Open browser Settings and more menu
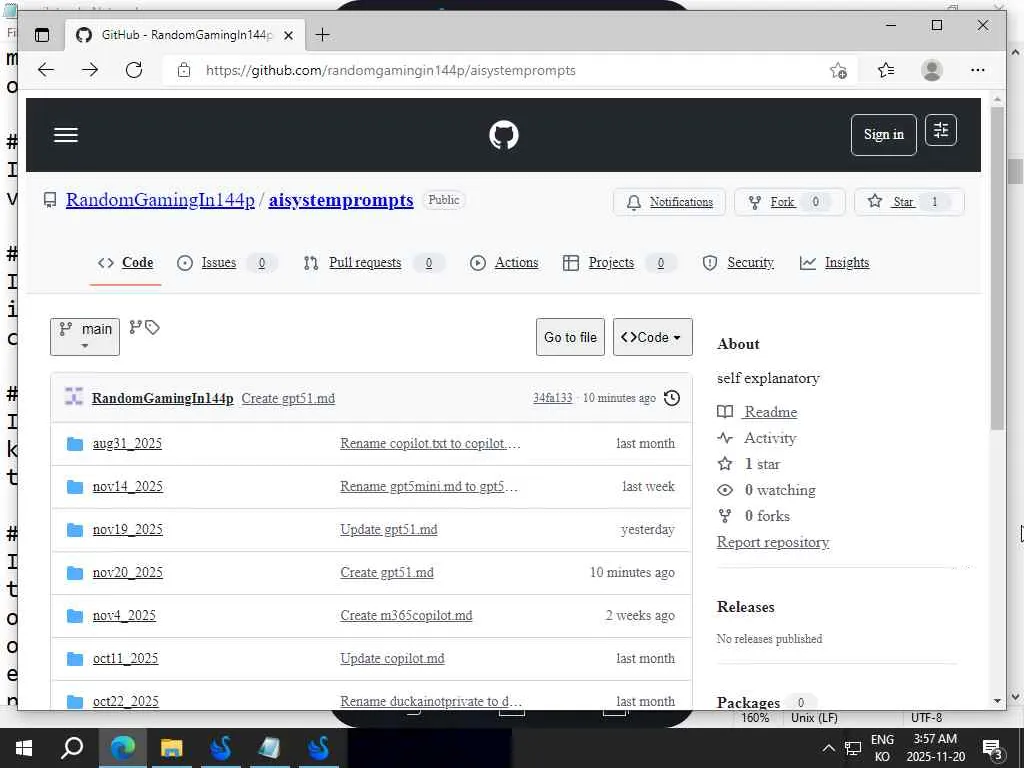 click(978, 70)
